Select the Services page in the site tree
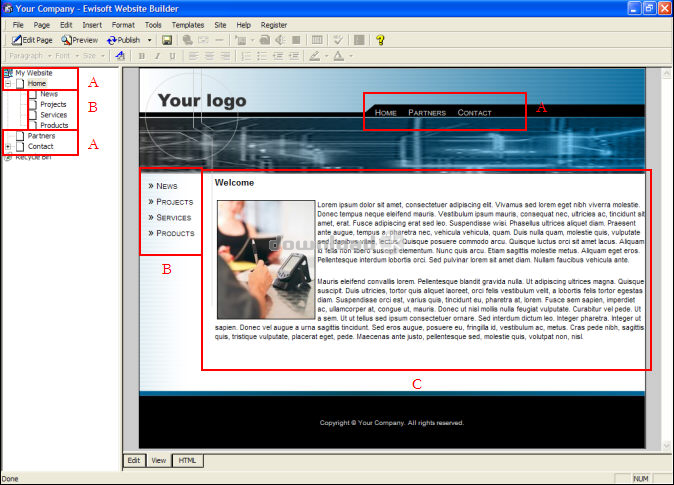The height and width of the screenshot is (485, 674). pyautogui.click(x=54, y=115)
